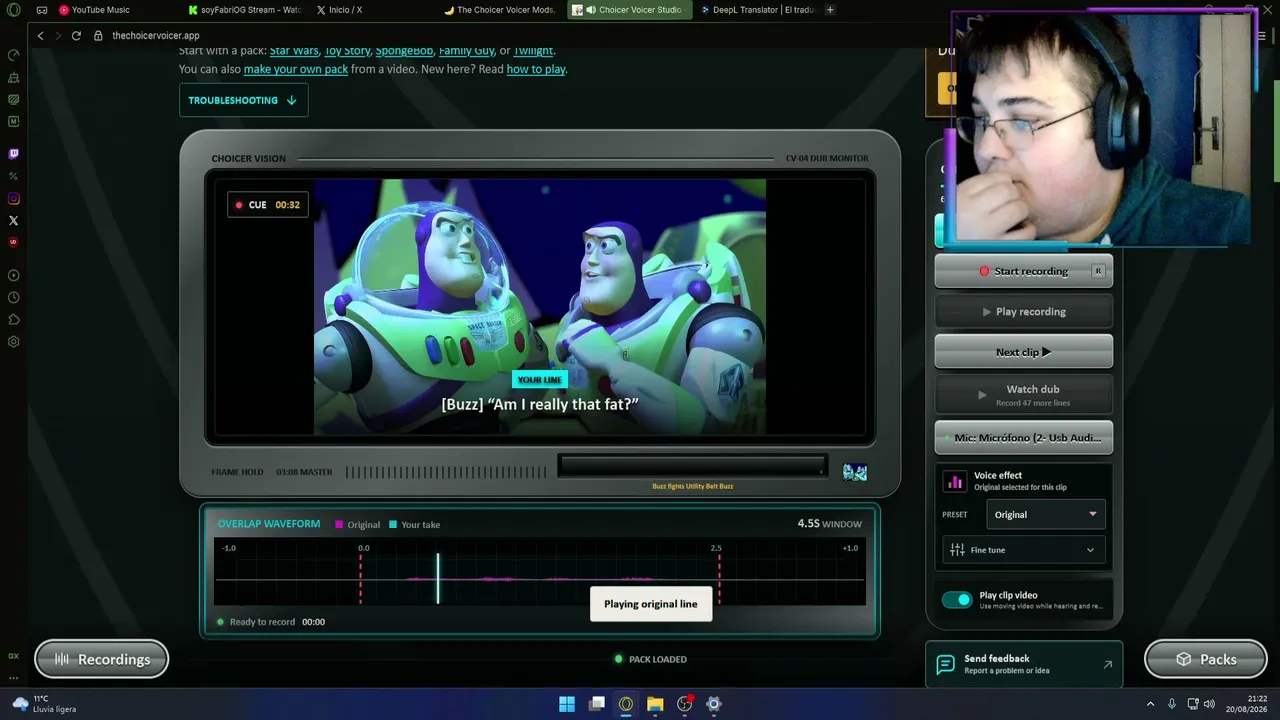Open browser history clock icon in sidebar

click(x=13, y=298)
